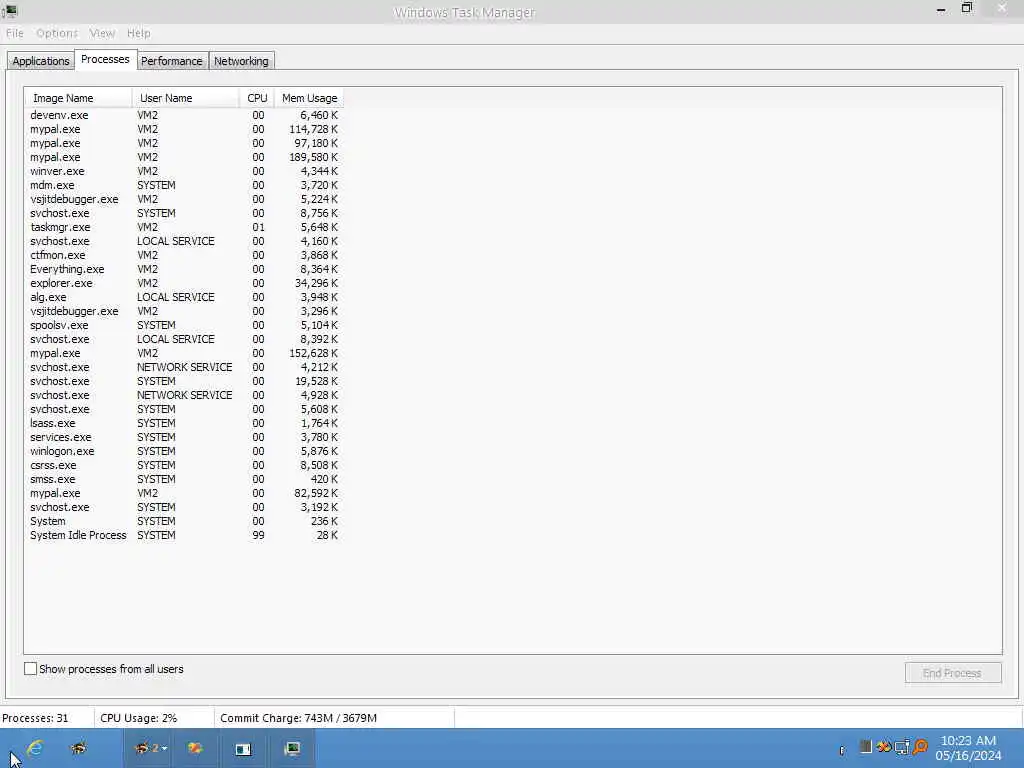Switch to the Performance tab
This screenshot has width=1024, height=768.
172,61
